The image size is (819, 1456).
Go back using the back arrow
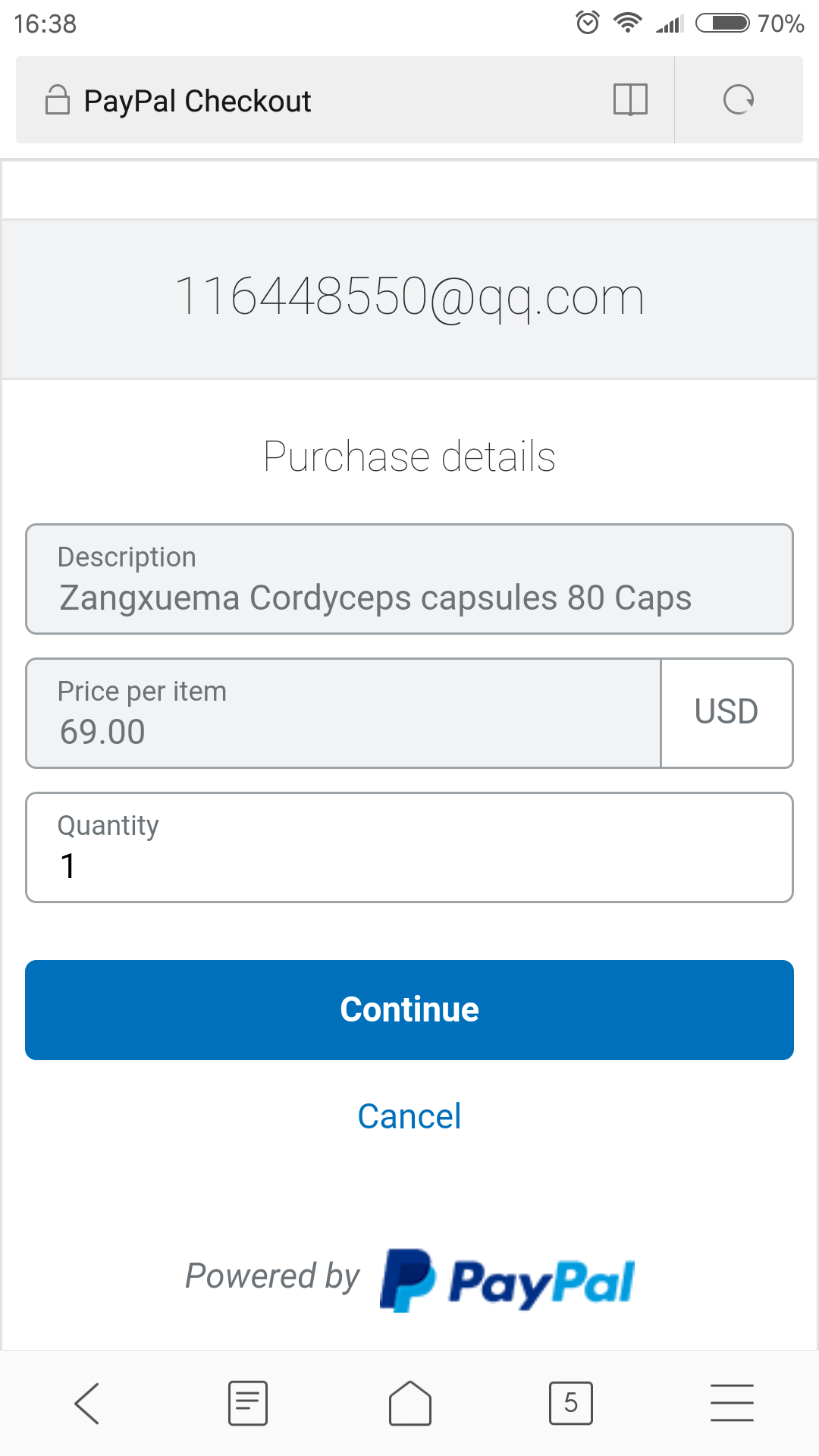click(x=87, y=1403)
